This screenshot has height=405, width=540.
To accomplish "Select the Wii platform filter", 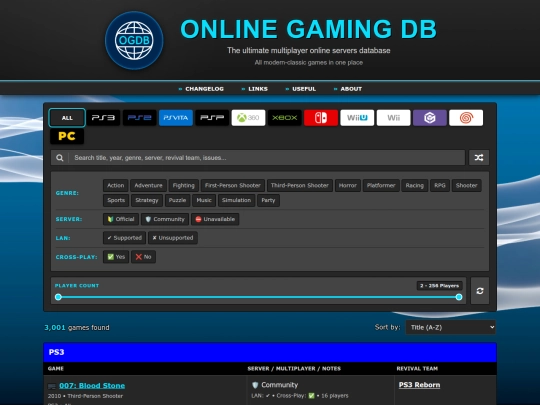I will (x=394, y=118).
